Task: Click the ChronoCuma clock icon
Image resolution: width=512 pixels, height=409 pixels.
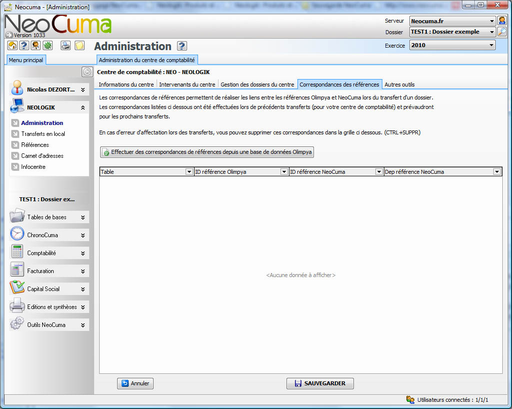Action: [x=17, y=234]
